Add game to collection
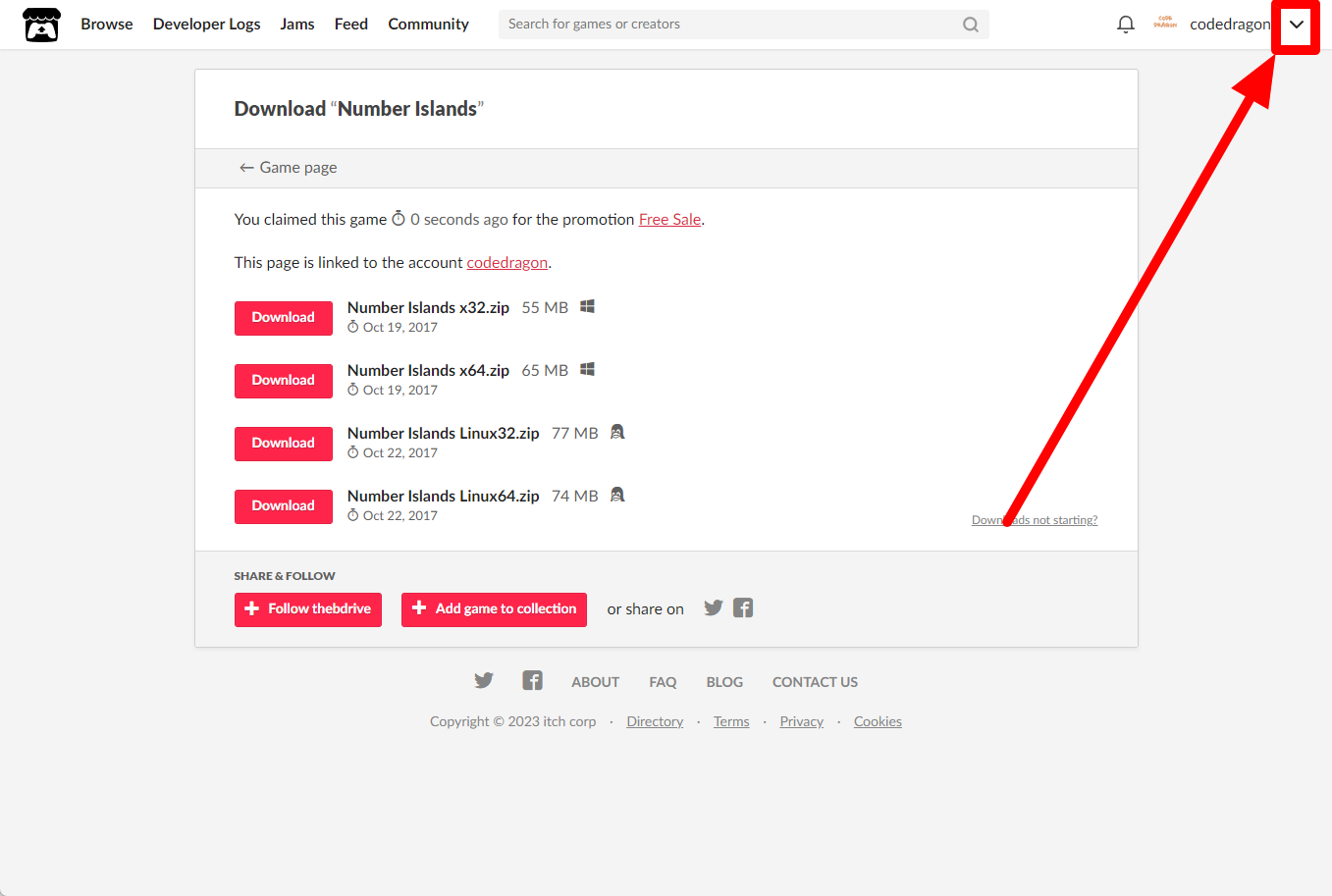 [x=494, y=609]
